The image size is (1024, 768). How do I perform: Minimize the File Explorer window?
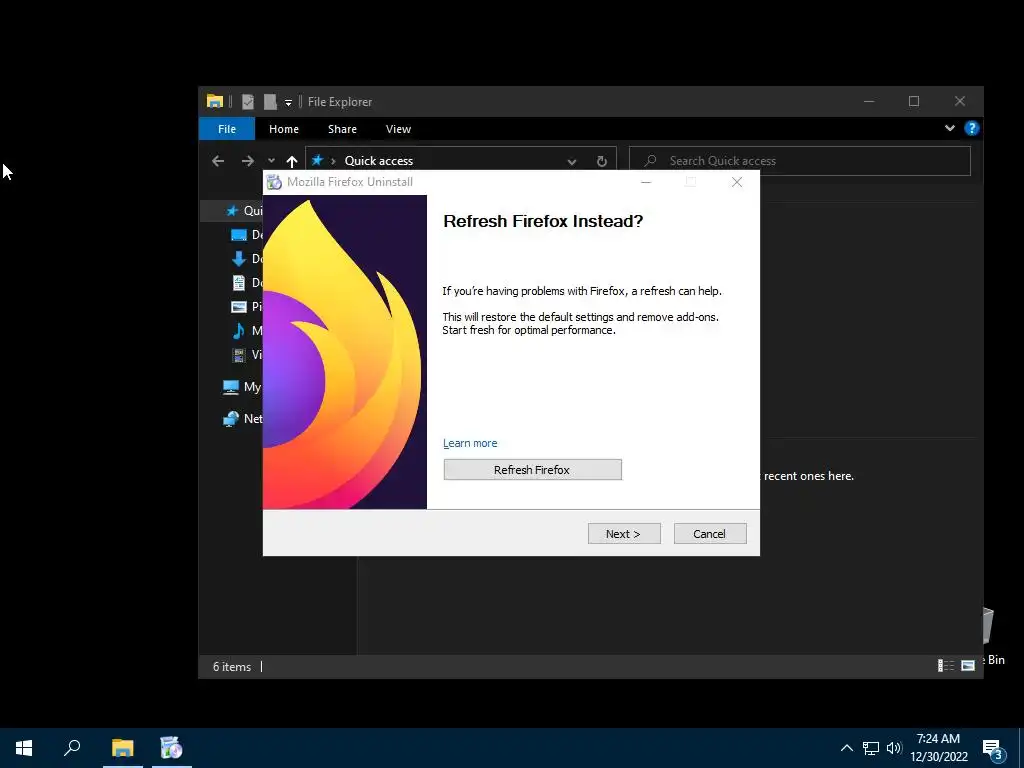[x=869, y=101]
